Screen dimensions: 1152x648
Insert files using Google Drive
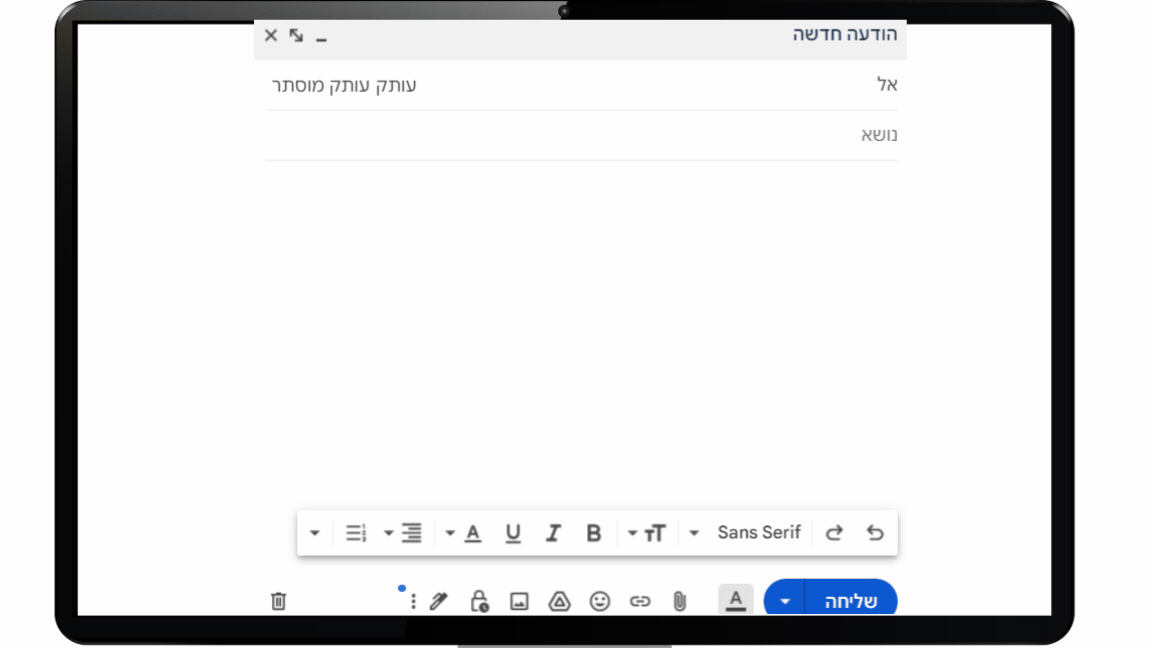pyautogui.click(x=559, y=600)
